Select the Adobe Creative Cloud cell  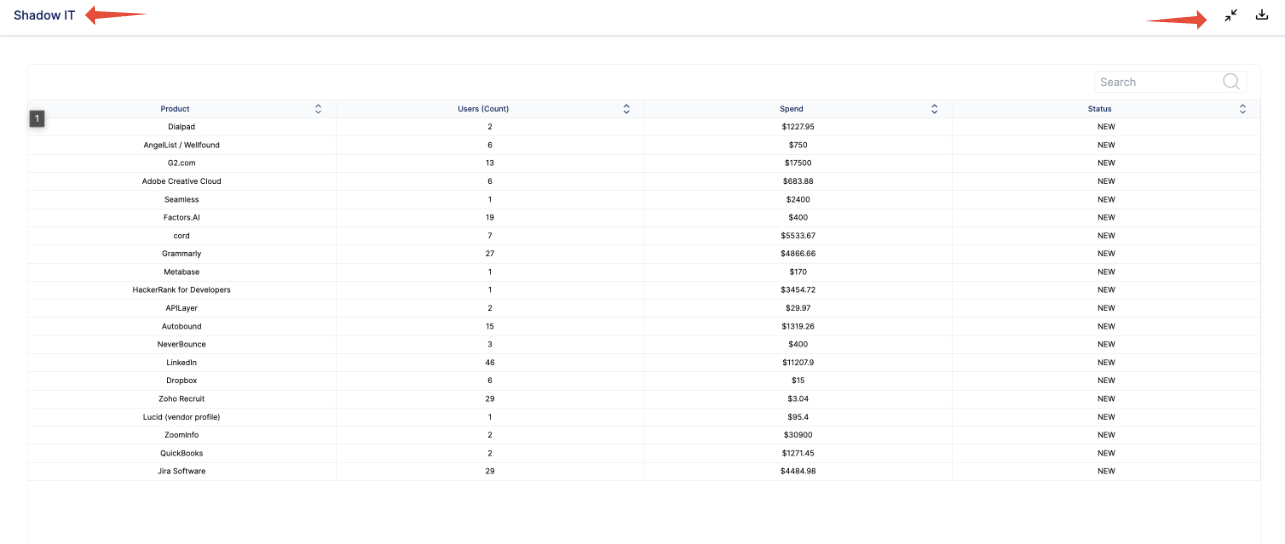(x=181, y=181)
